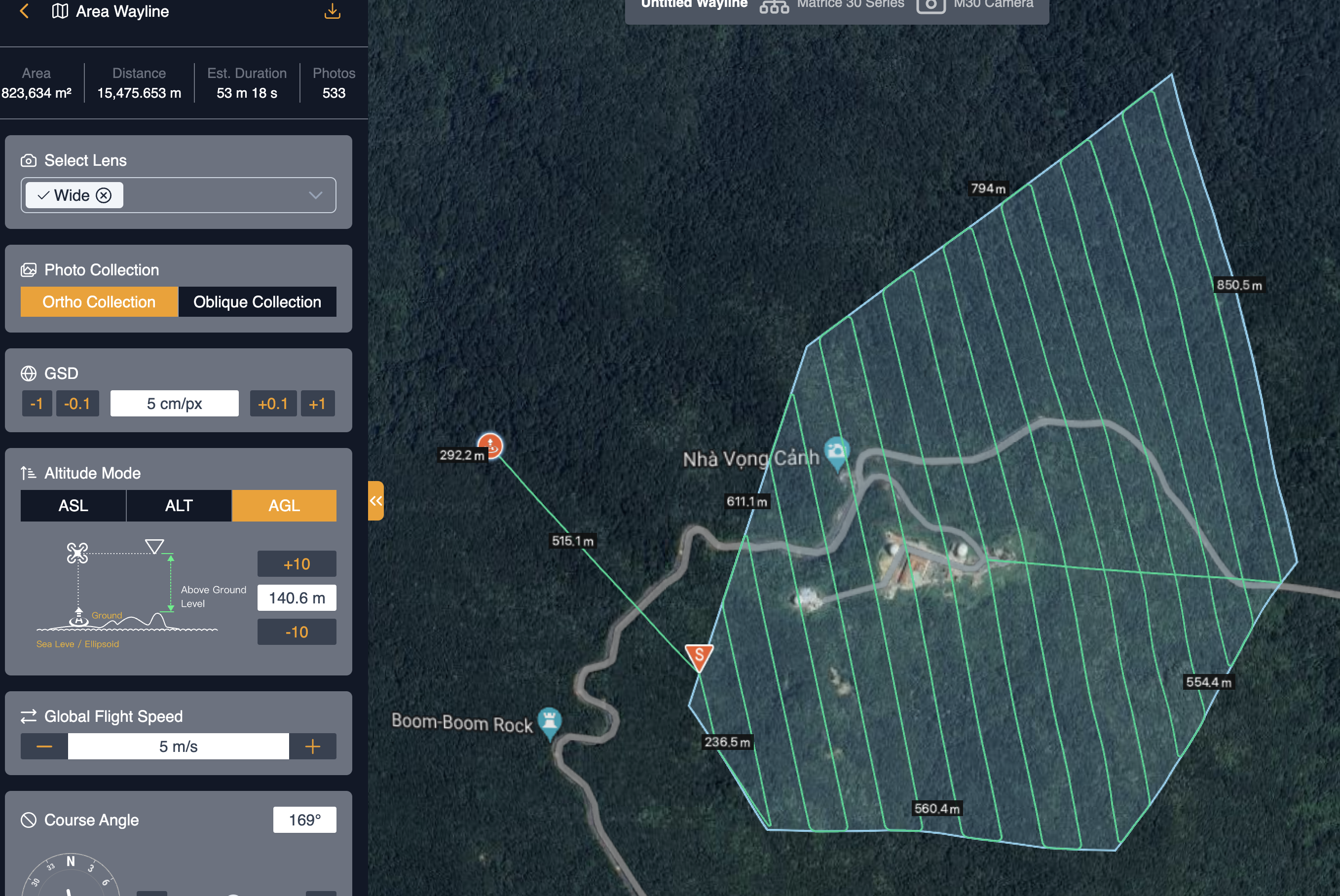This screenshot has width=1340, height=896.
Task: Decrease altitude by -10
Action: 297,632
